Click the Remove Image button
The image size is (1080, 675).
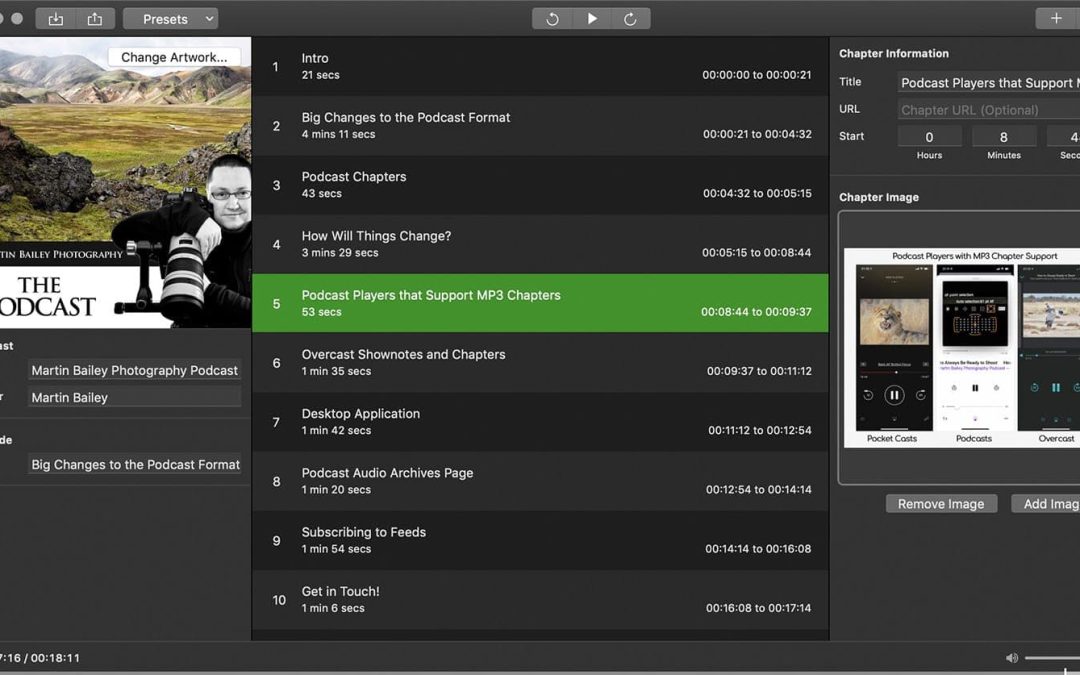[x=940, y=504]
